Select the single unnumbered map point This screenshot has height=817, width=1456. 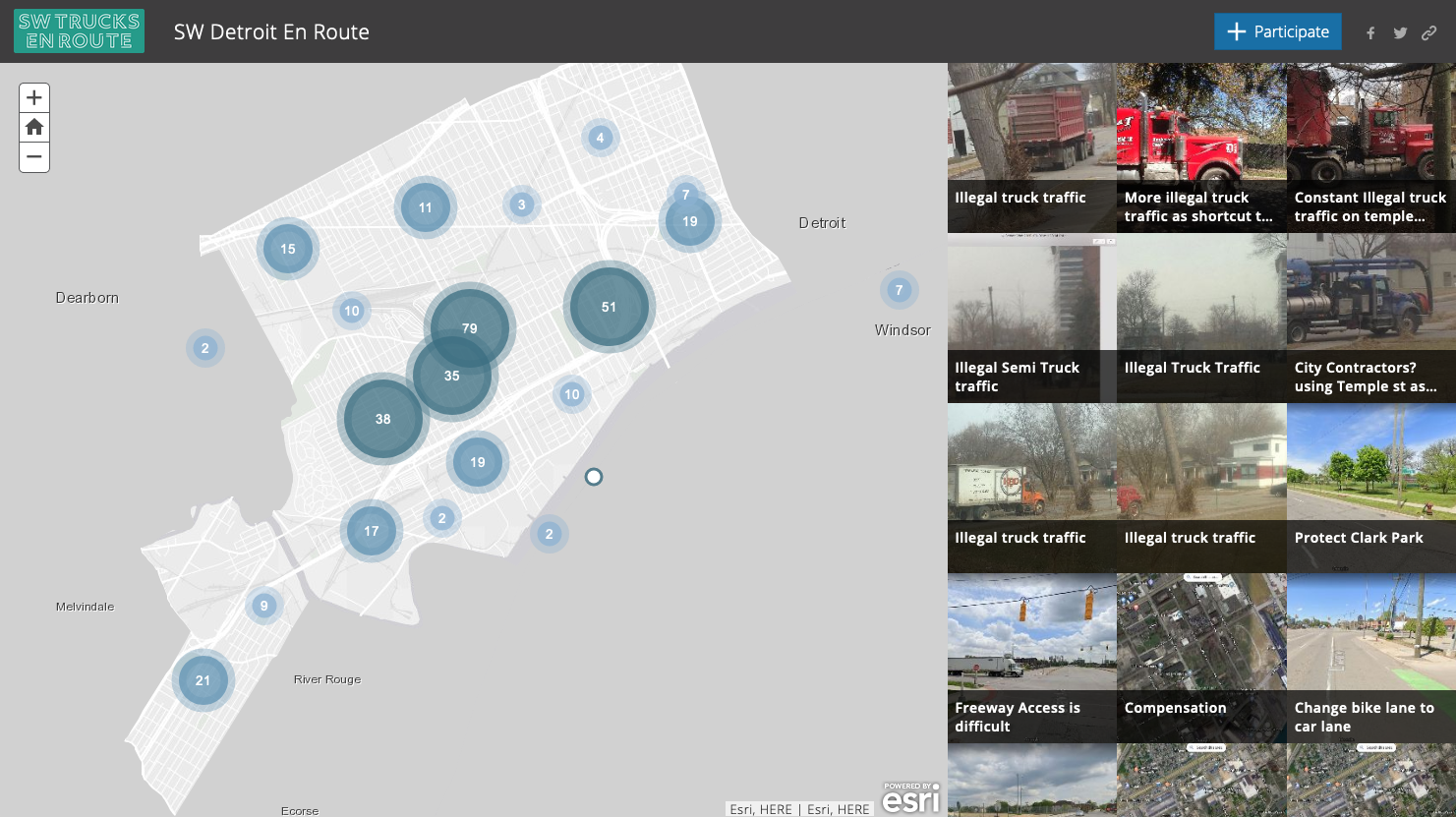(x=594, y=477)
